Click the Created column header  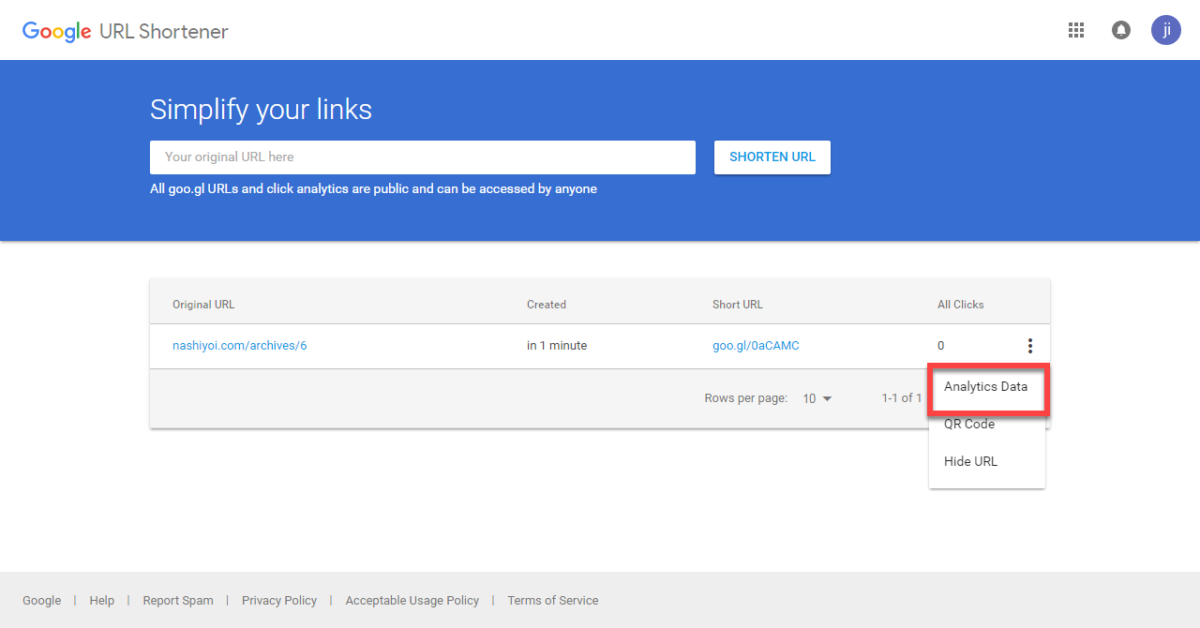[546, 304]
